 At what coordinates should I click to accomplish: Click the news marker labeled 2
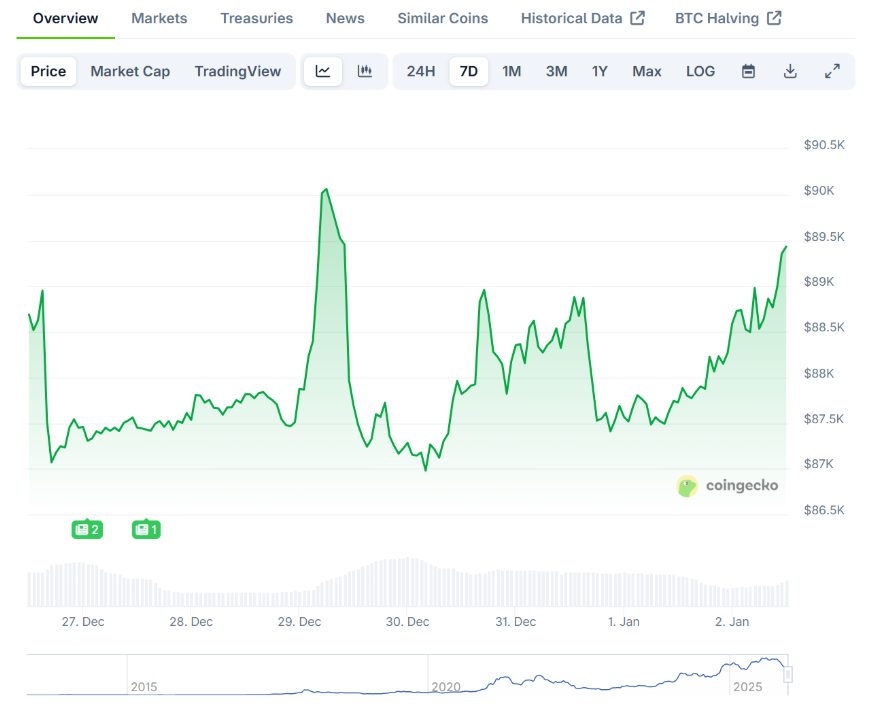click(87, 529)
